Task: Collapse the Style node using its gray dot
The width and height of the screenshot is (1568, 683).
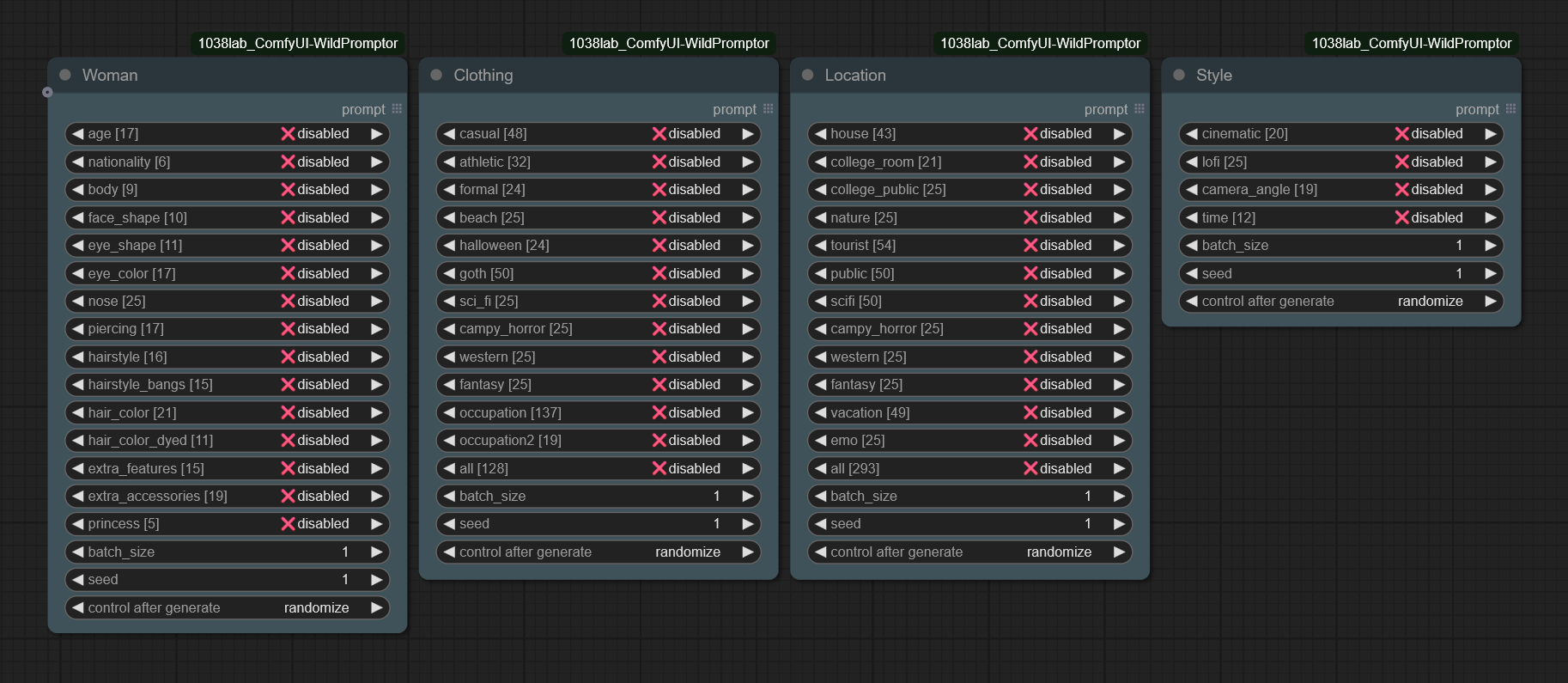Action: pyautogui.click(x=1179, y=75)
